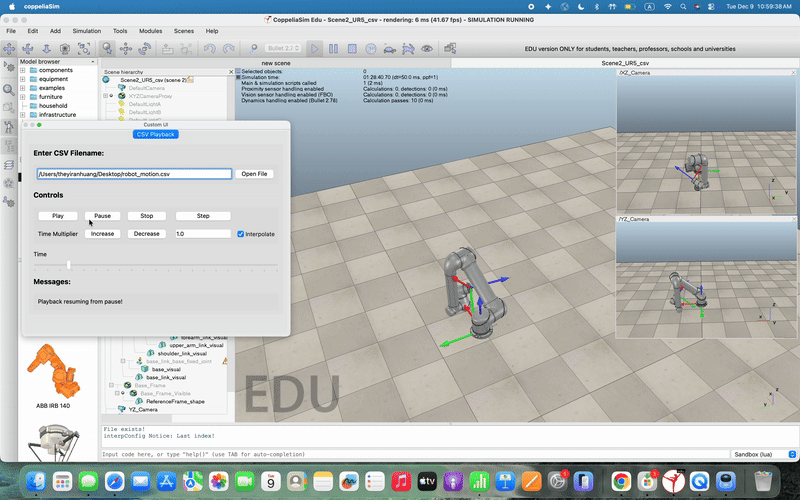Open Google Chrome from the Dock

(620, 481)
